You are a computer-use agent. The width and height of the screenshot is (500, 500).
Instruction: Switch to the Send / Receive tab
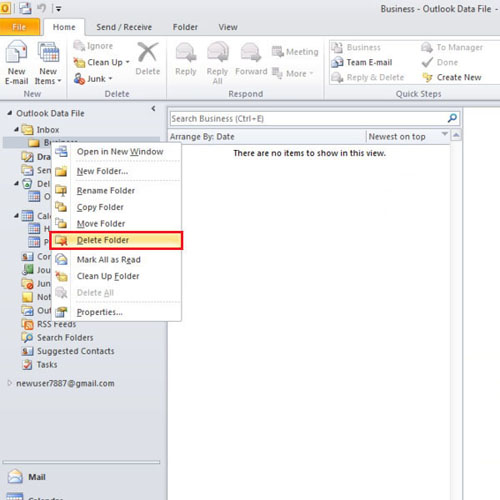click(124, 27)
